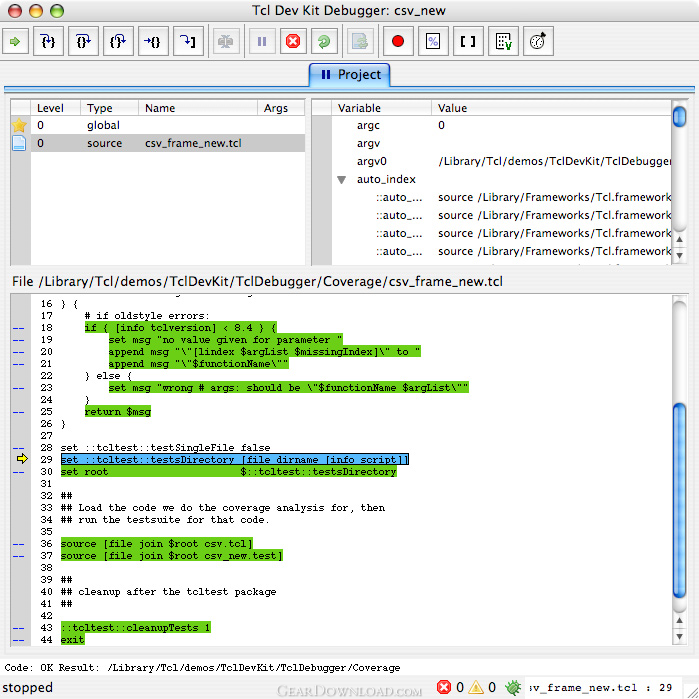Click the yellow current-line arrow at line 29
The width and height of the screenshot is (699, 699).
(x=22, y=459)
